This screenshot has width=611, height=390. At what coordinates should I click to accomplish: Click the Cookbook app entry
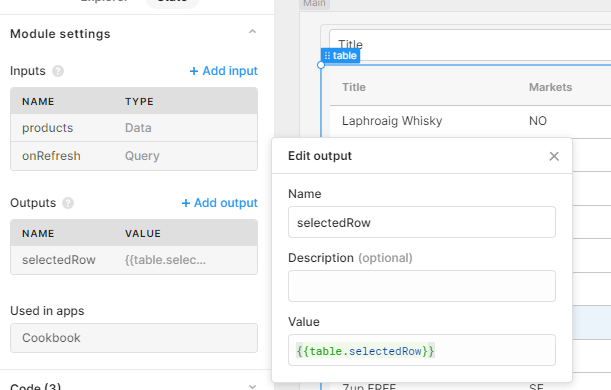point(134,338)
